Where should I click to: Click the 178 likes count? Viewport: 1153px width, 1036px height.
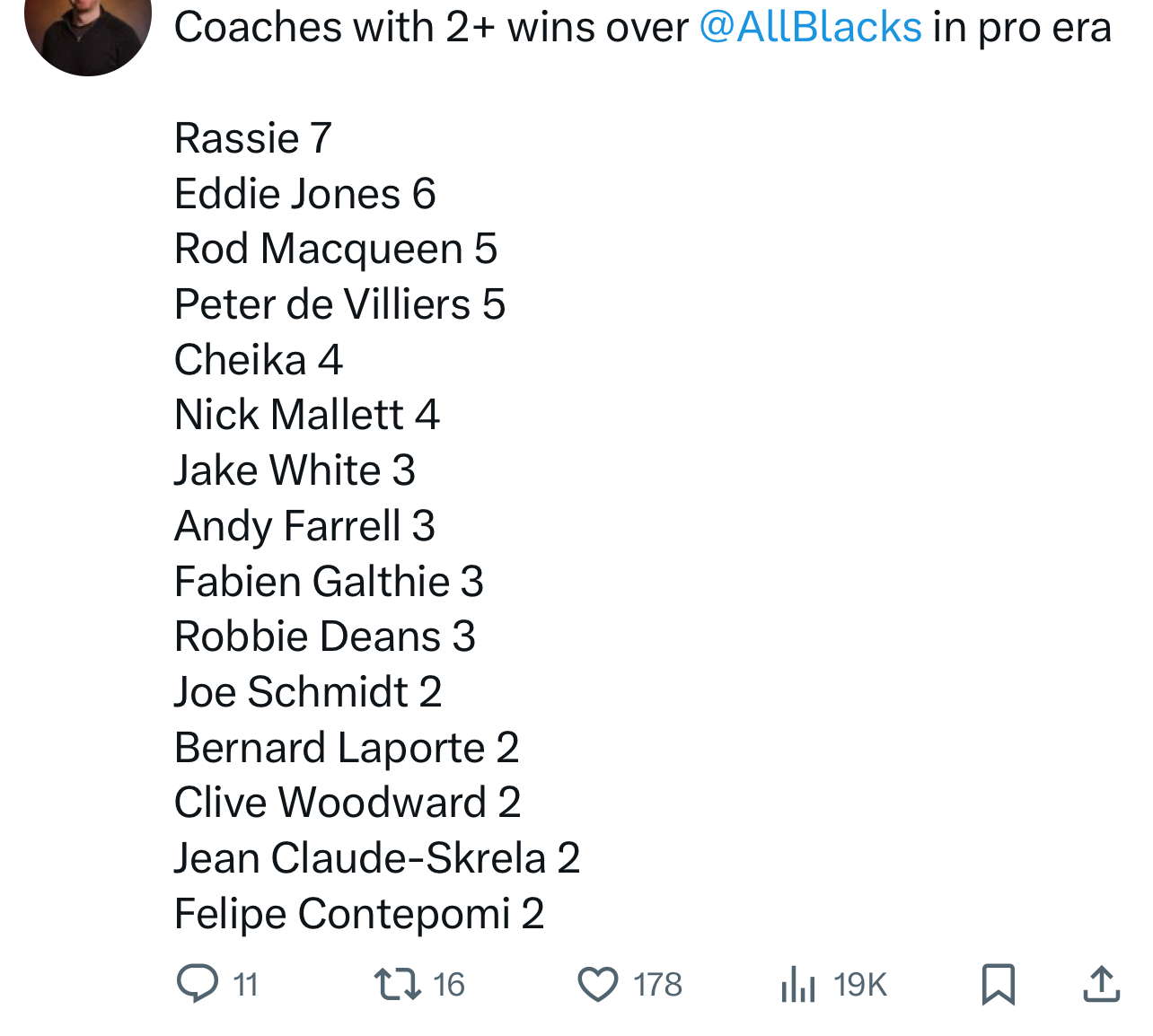[x=658, y=985]
